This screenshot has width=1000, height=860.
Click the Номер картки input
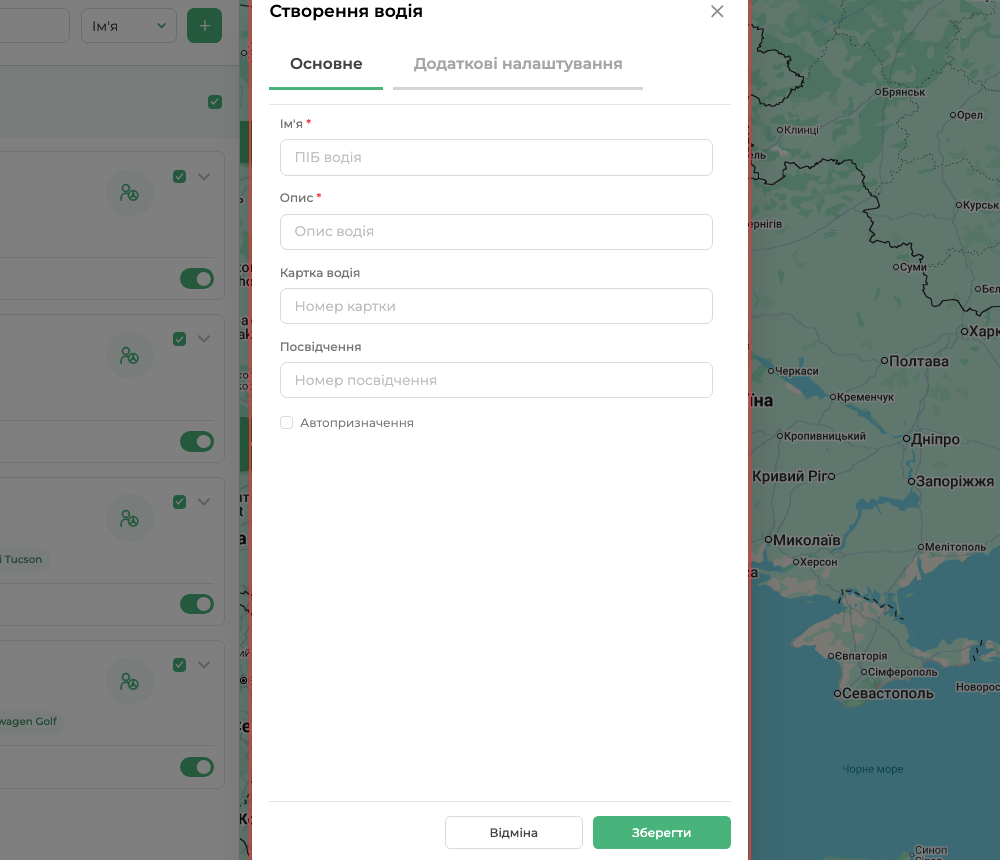coord(496,306)
